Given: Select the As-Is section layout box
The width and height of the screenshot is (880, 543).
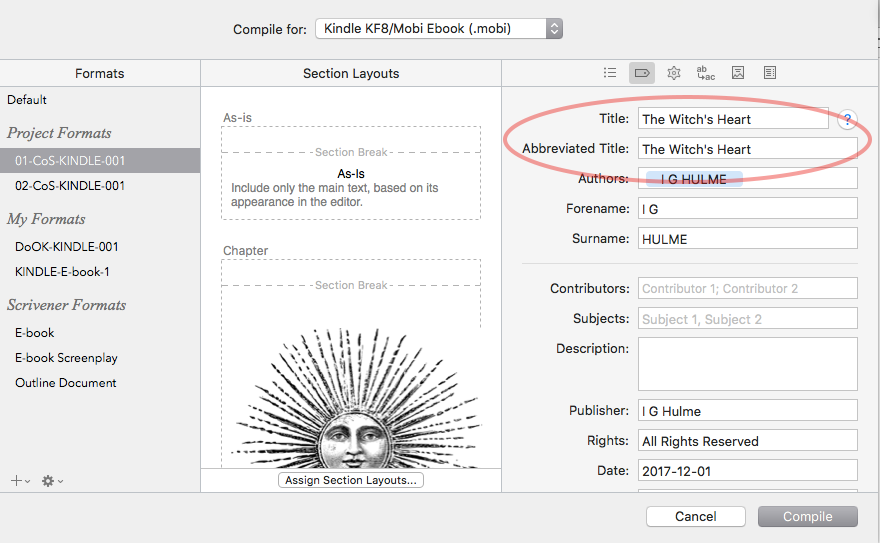Looking at the screenshot, I should (x=351, y=173).
